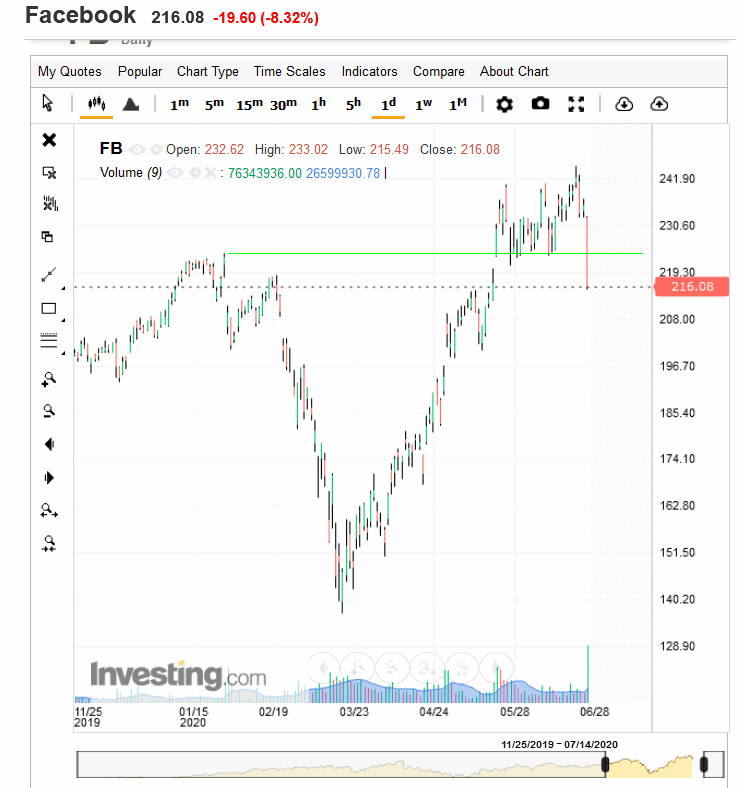The height and width of the screenshot is (788, 743).
Task: Click the magnifier with outward arrows
Action: click(49, 511)
